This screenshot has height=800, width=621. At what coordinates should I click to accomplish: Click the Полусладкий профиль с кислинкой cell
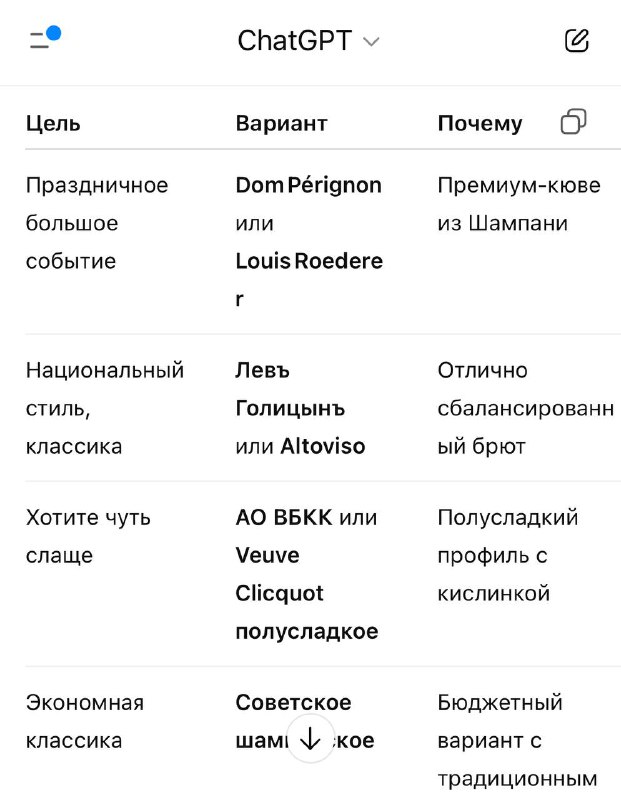tap(508, 555)
